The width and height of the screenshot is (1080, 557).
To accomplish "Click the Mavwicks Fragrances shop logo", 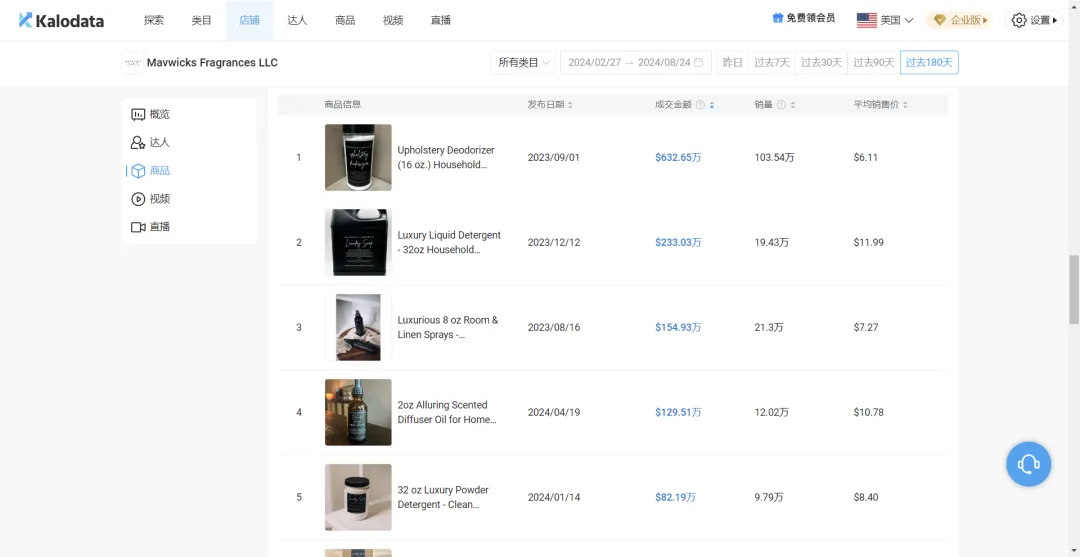I will click(132, 63).
